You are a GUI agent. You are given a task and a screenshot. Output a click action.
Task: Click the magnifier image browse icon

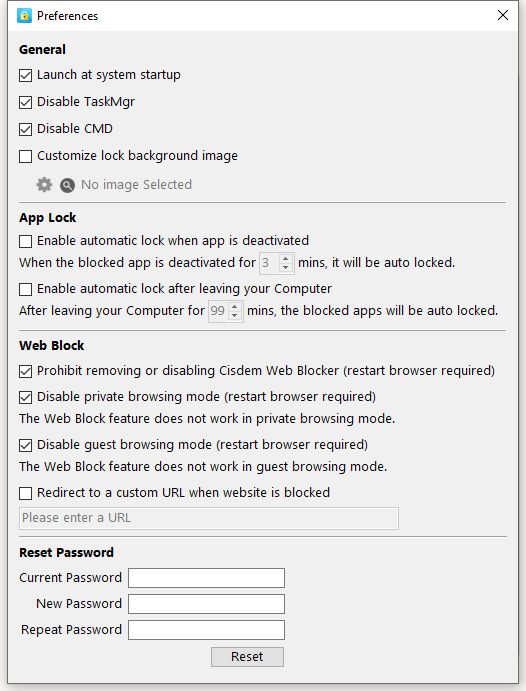tap(67, 186)
